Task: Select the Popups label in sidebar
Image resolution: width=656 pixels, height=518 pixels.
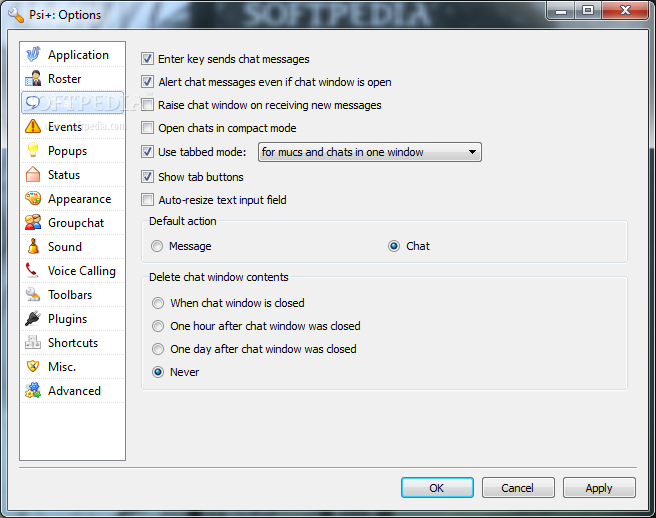Action: 68,151
